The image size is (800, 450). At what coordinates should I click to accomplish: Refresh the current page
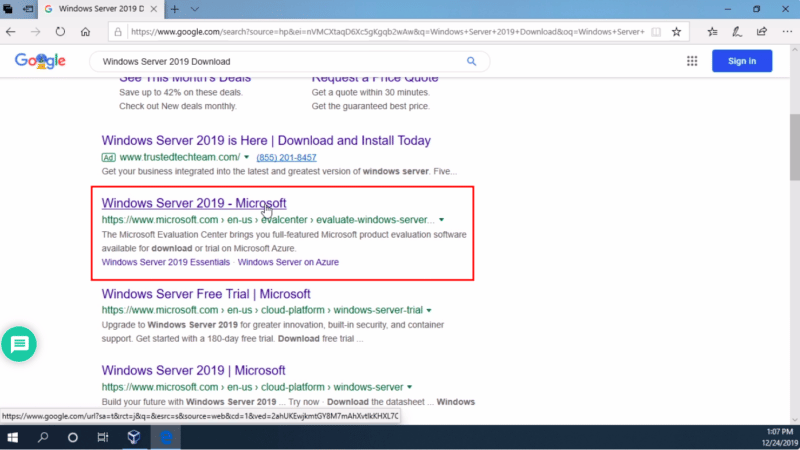[x=60, y=31]
